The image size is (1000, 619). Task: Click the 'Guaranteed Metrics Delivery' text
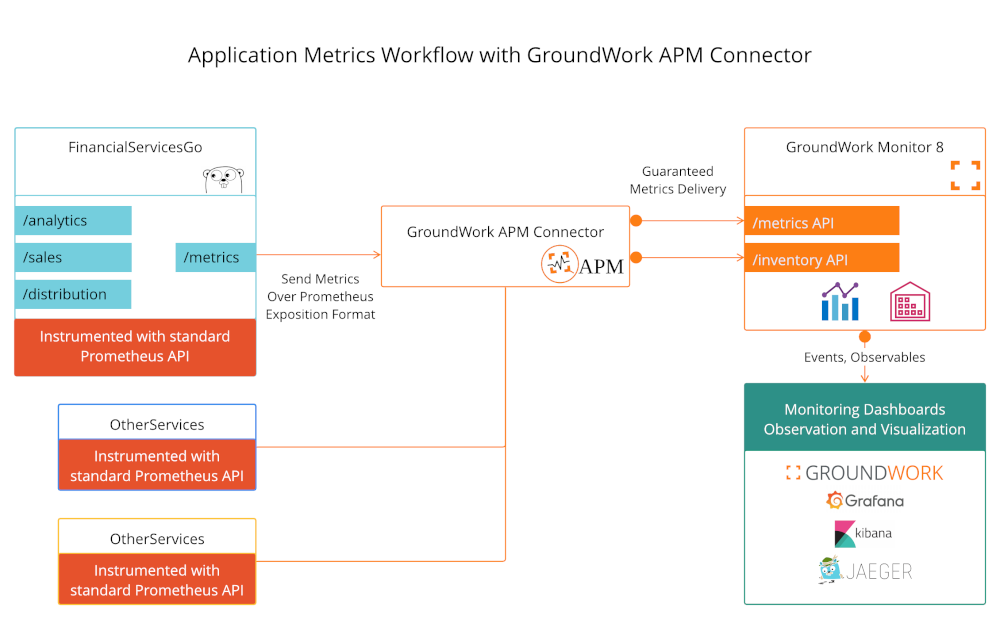(x=678, y=180)
